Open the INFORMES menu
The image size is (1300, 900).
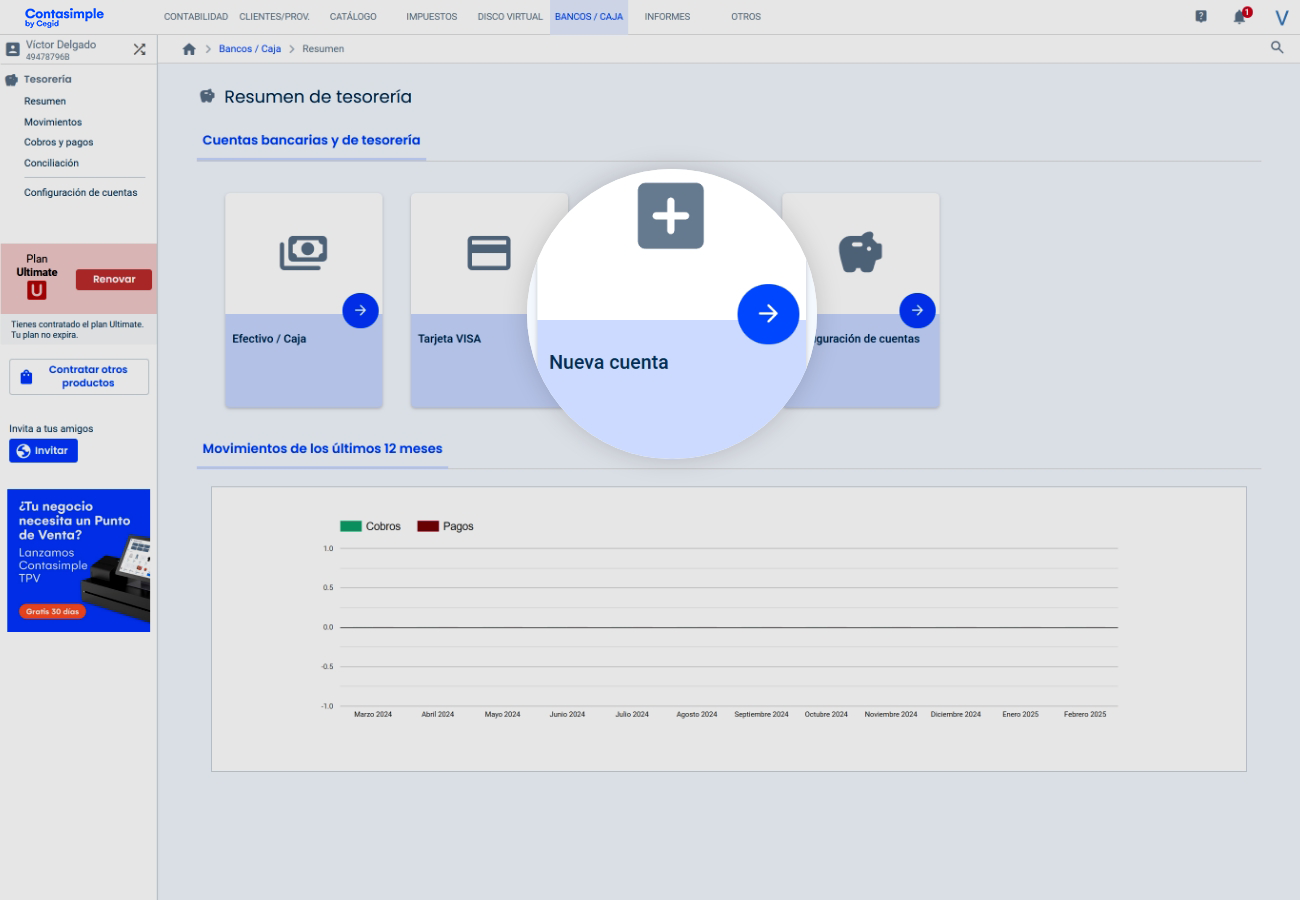[667, 17]
